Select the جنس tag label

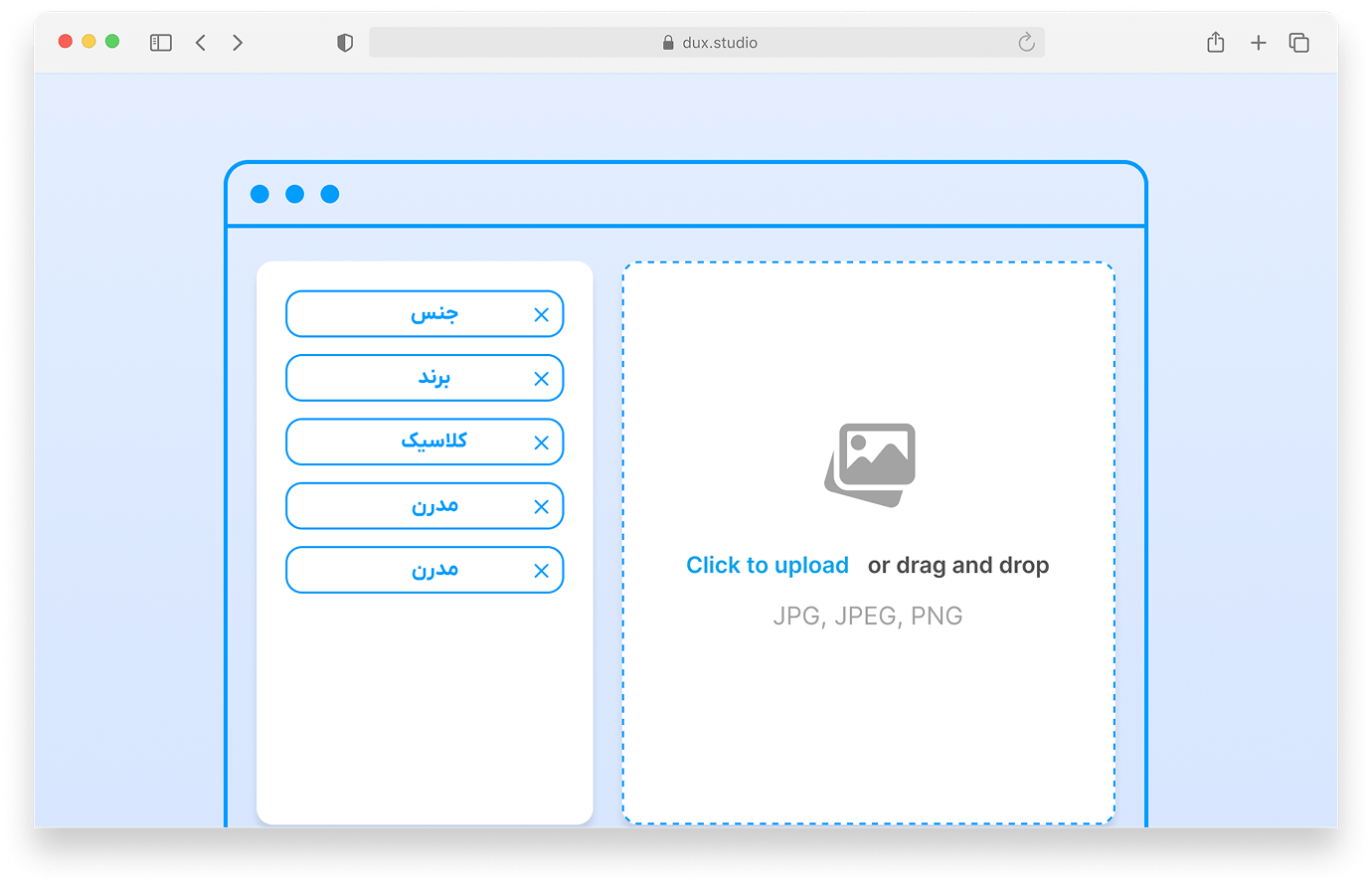click(434, 314)
